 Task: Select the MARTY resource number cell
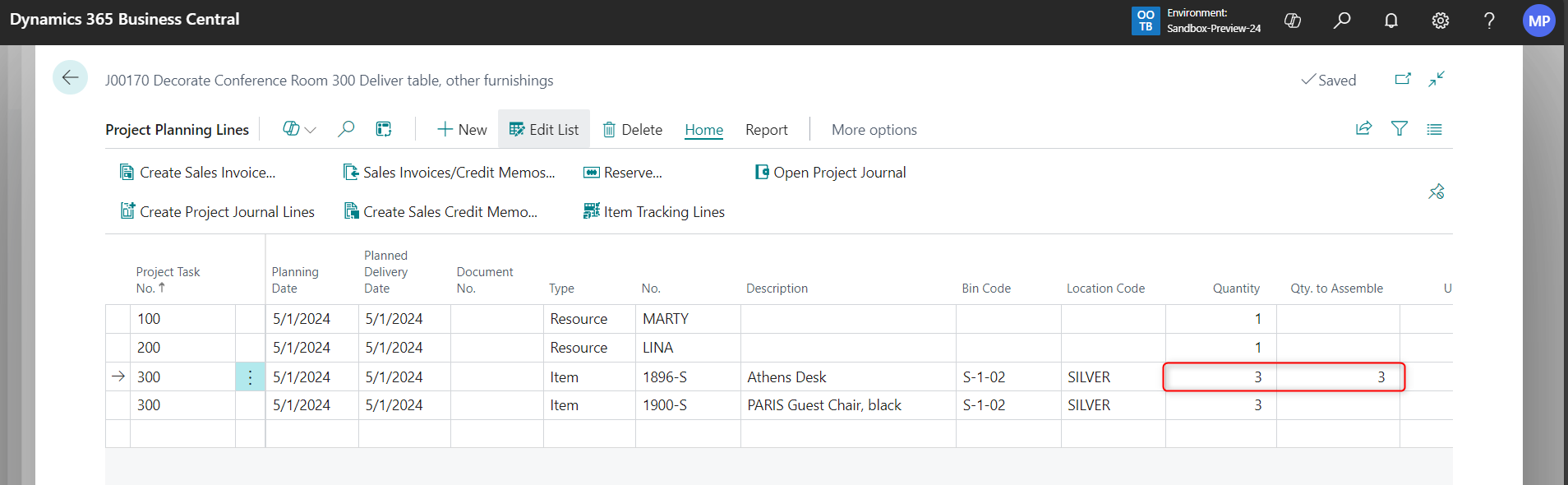coord(688,319)
